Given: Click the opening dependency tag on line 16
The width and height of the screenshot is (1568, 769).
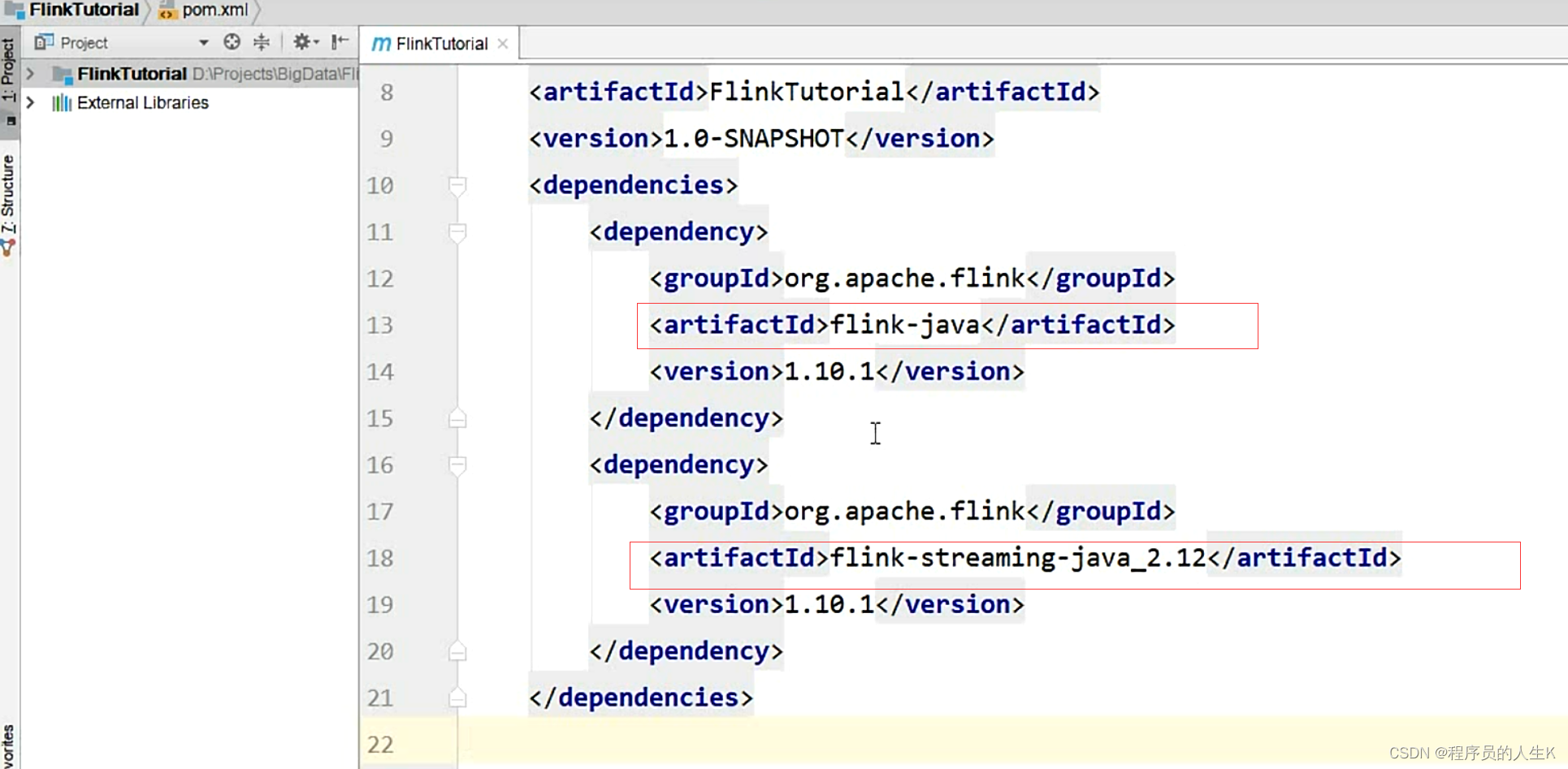Looking at the screenshot, I should tap(678, 465).
